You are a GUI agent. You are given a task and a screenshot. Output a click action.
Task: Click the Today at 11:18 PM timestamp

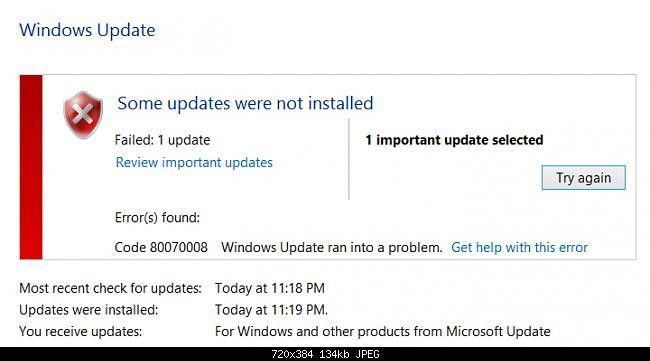coord(270,288)
